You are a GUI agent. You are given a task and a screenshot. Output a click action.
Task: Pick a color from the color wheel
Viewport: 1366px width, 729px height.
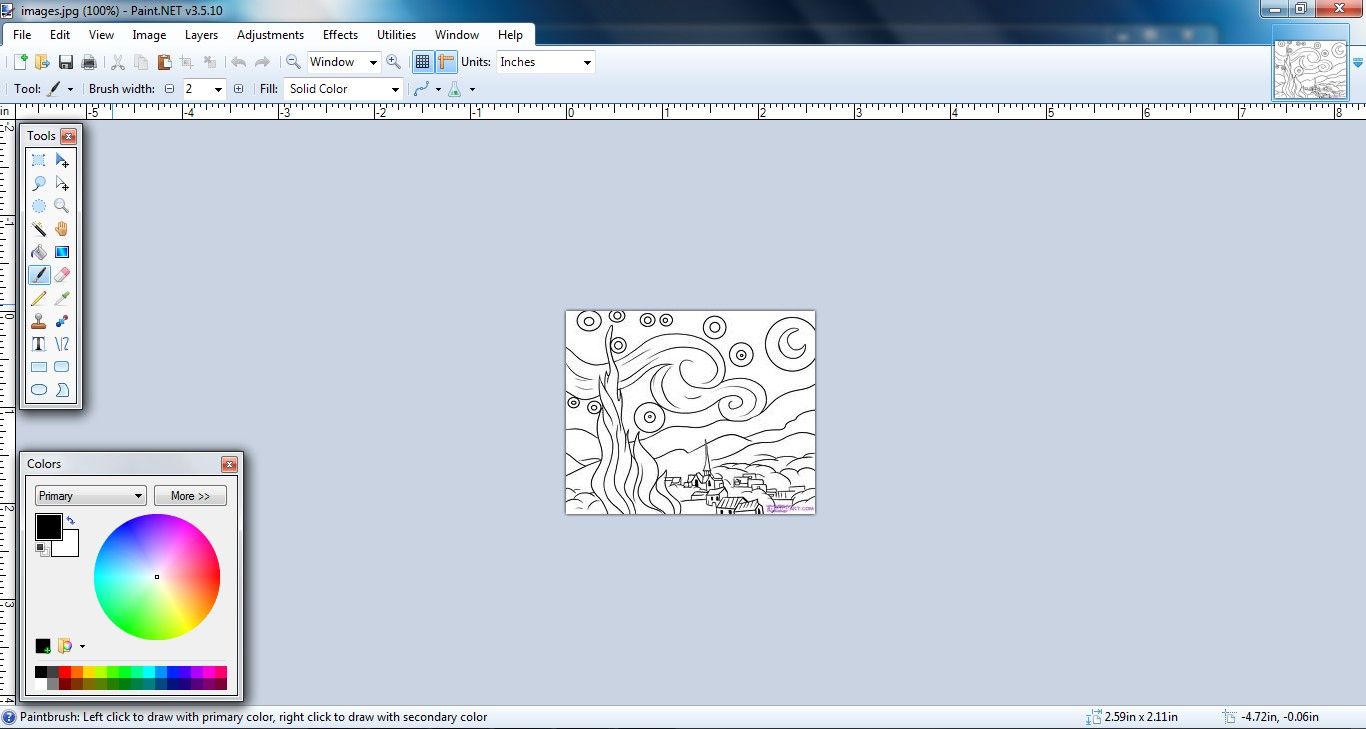click(157, 577)
